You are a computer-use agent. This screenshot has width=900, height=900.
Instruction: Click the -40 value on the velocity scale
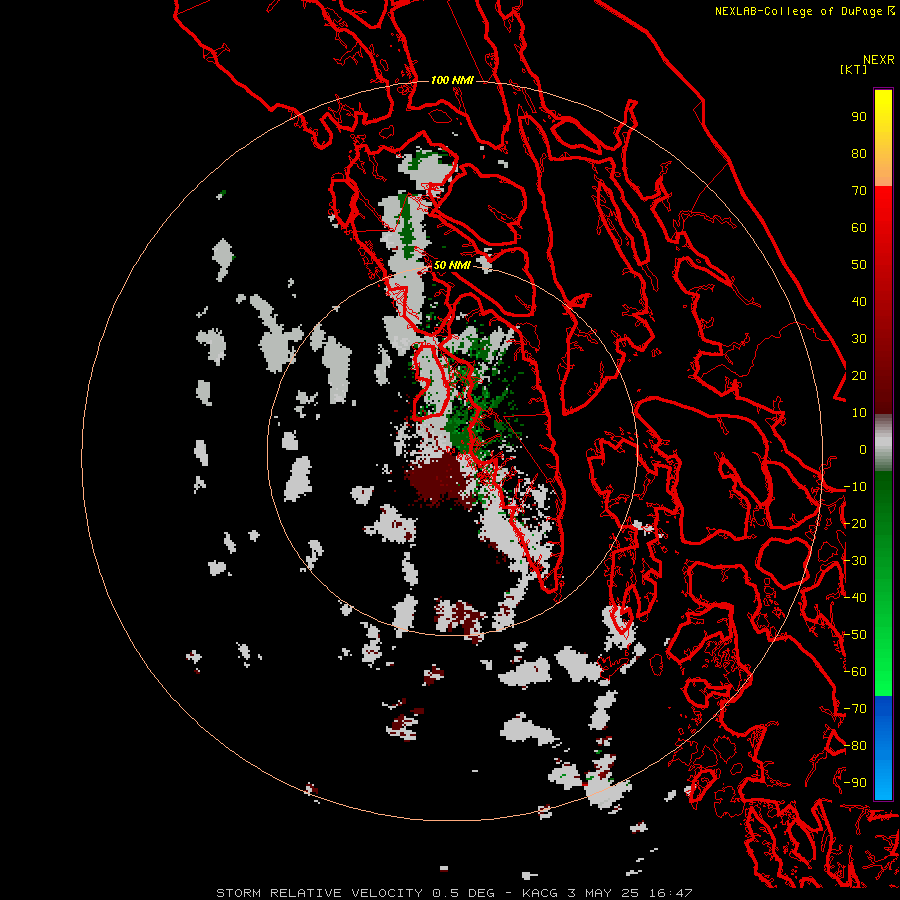tap(855, 598)
